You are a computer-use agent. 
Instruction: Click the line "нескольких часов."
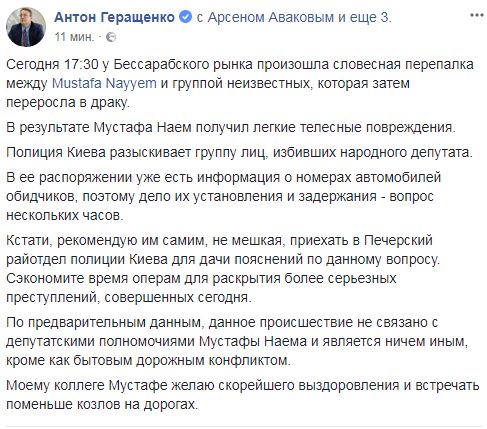click(65, 215)
